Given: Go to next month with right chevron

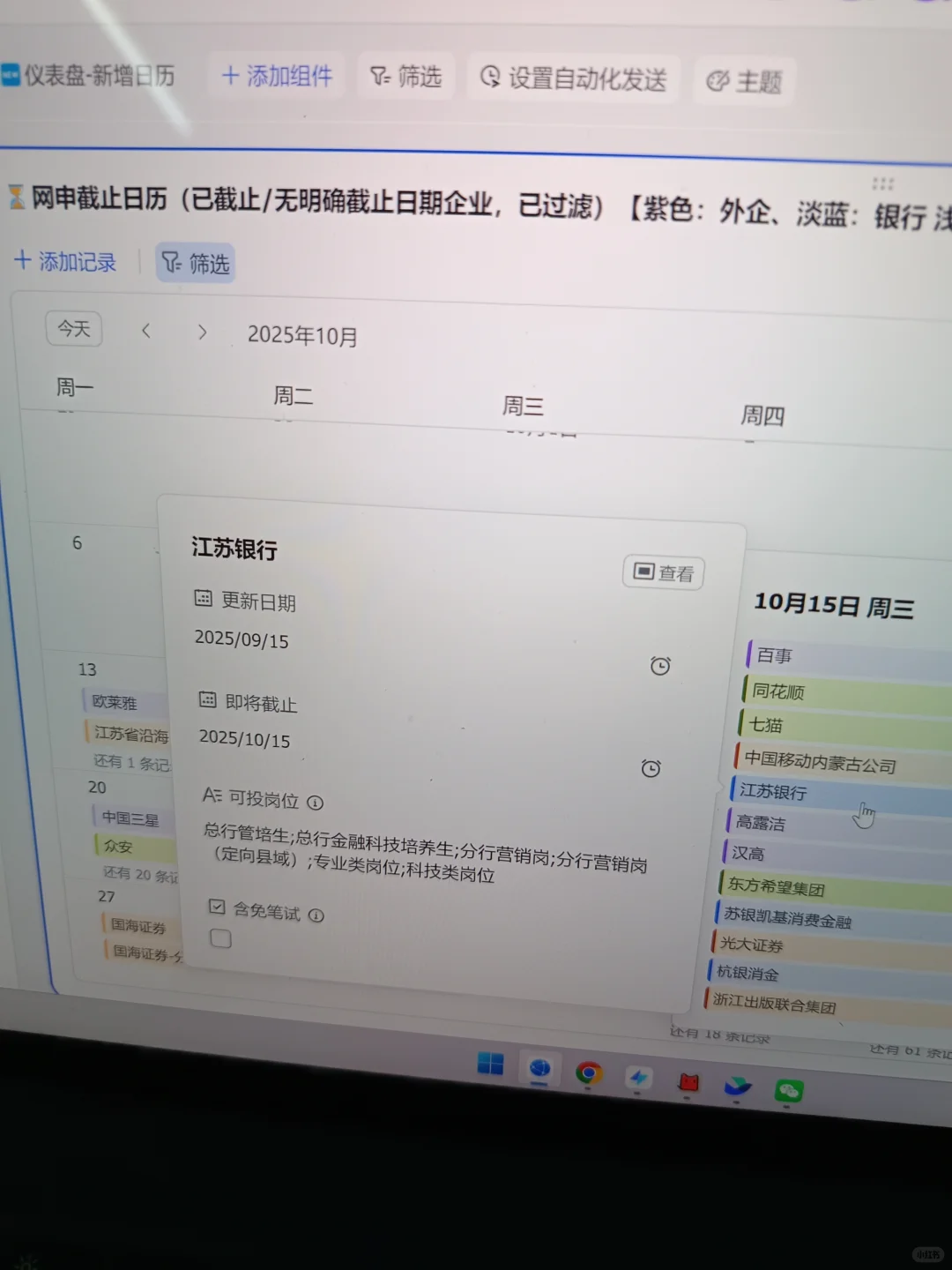Looking at the screenshot, I should coord(202,332).
